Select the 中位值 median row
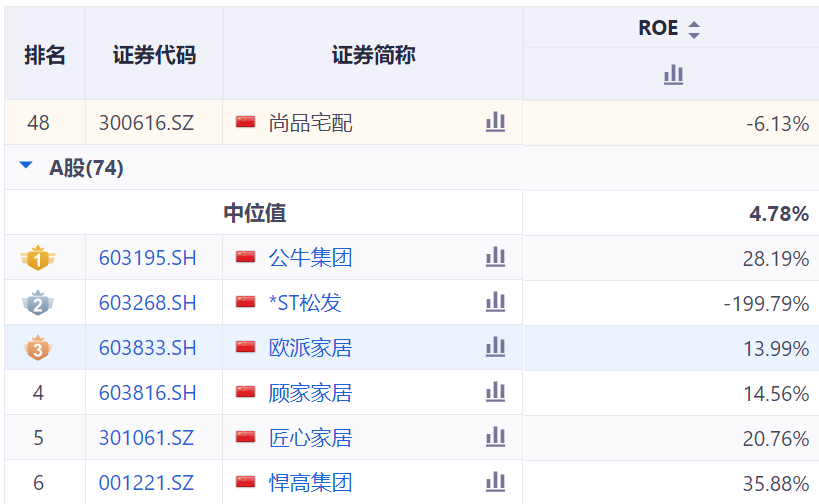The height and width of the screenshot is (504, 819). point(254,213)
